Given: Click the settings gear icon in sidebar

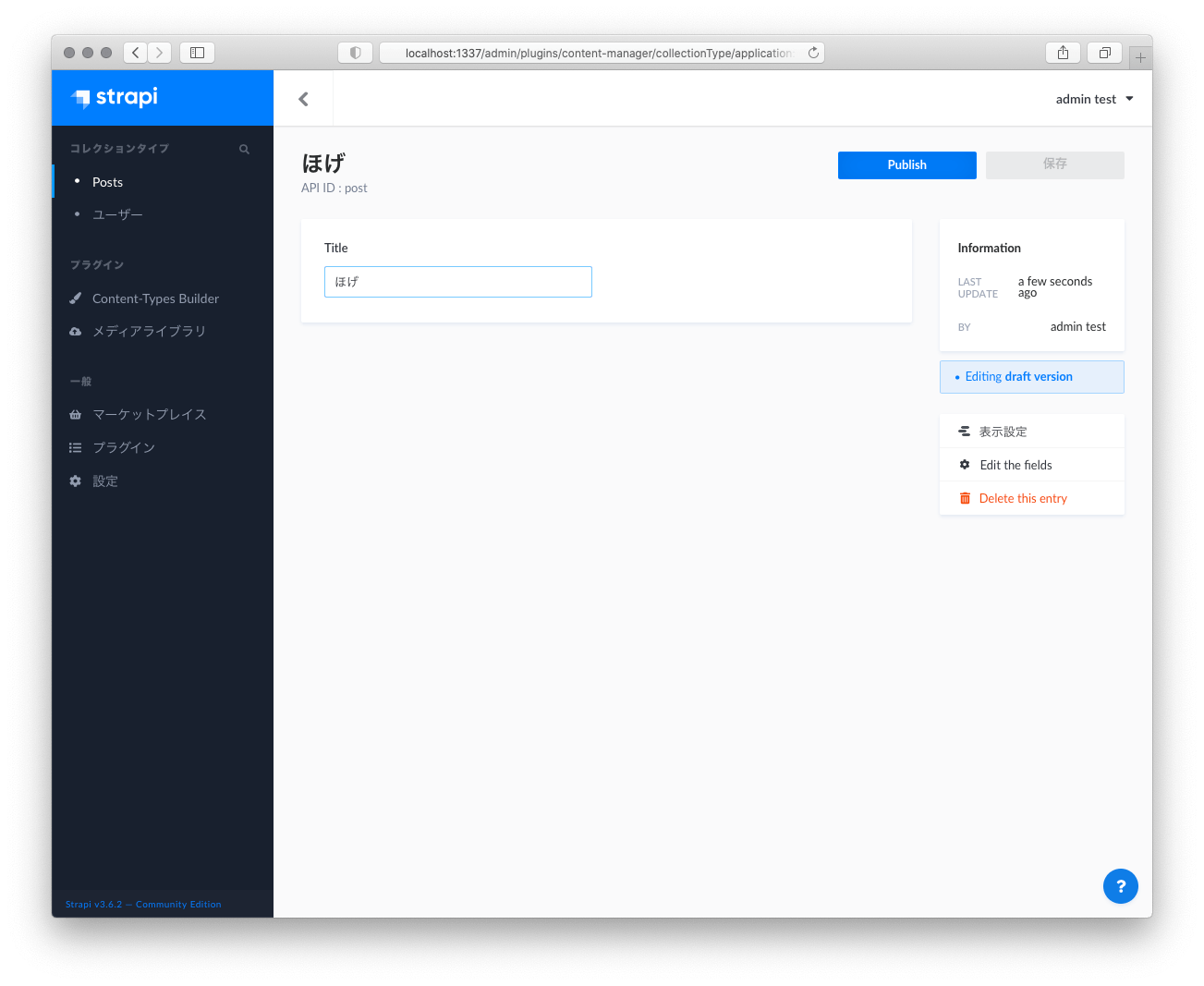Looking at the screenshot, I should (x=76, y=481).
